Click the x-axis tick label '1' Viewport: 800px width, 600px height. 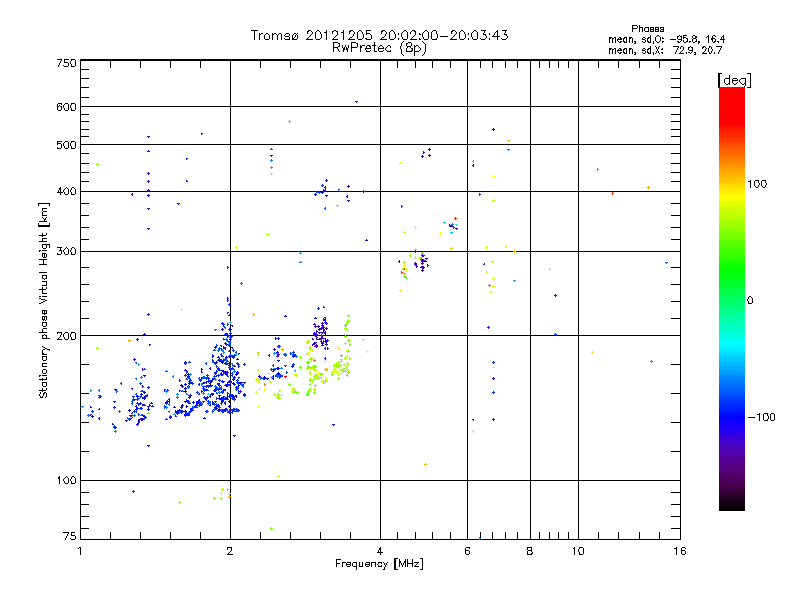click(81, 551)
